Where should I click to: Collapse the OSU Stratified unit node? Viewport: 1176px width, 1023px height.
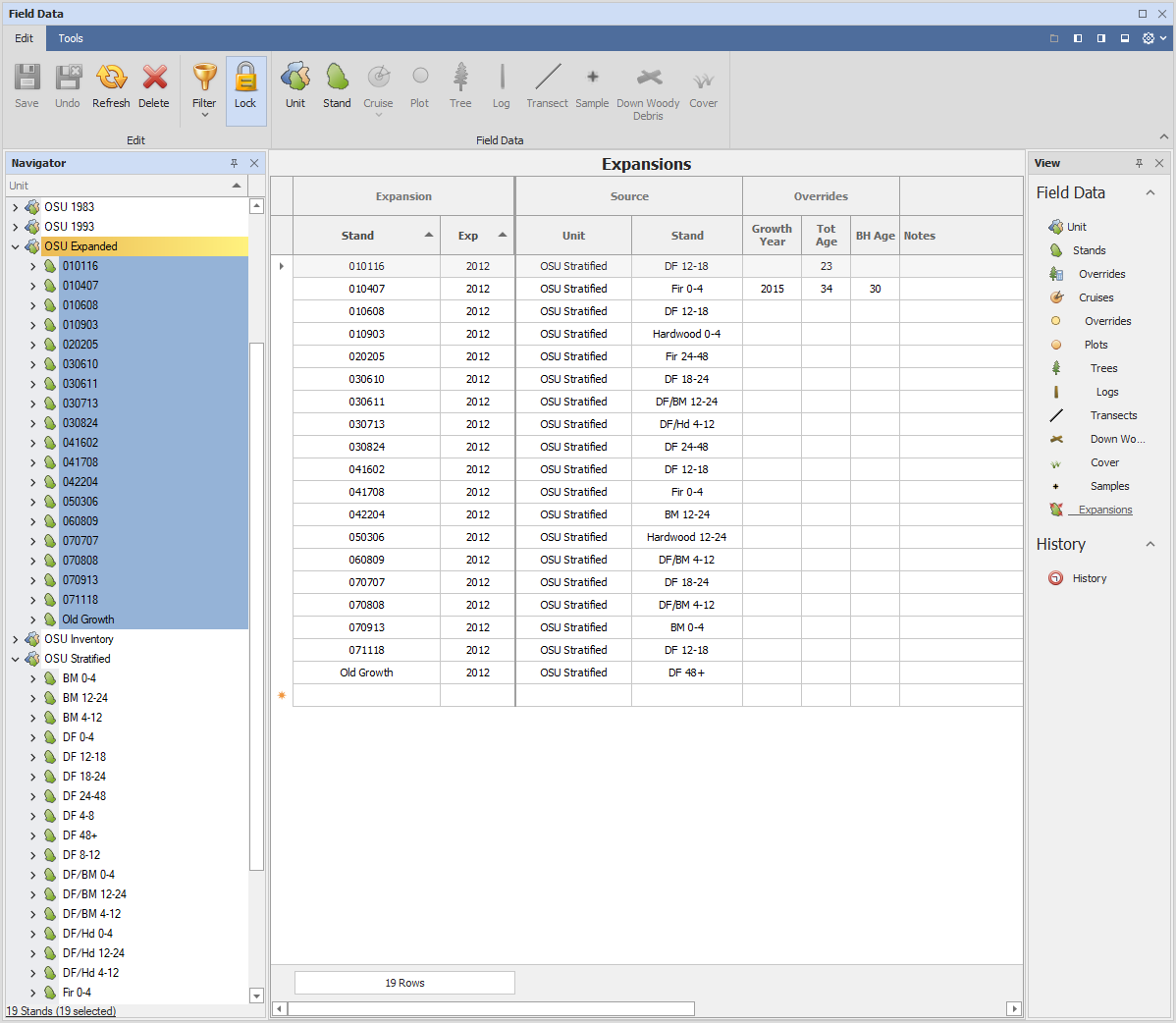coord(15,659)
